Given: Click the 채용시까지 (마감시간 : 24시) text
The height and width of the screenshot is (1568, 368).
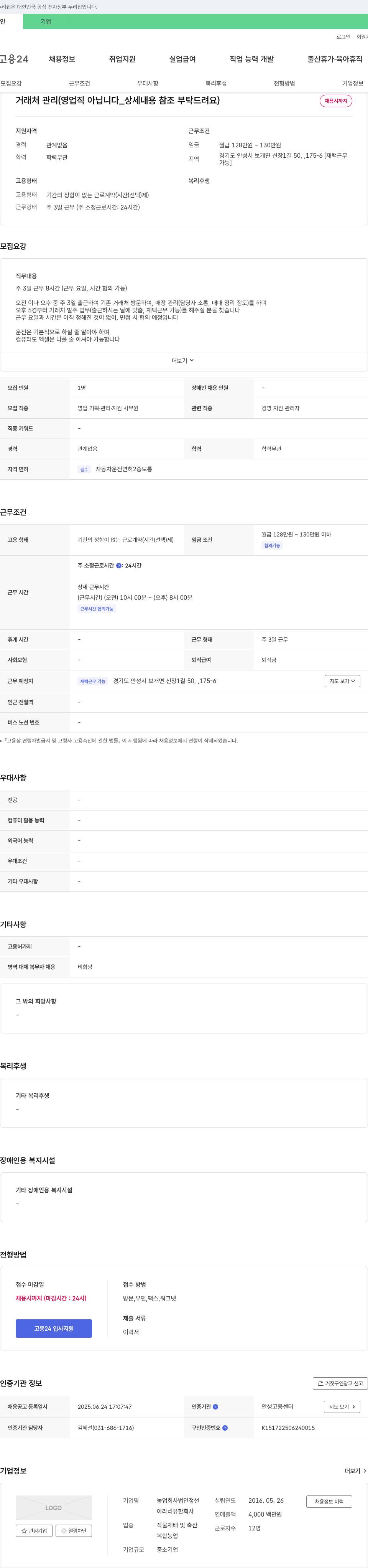Looking at the screenshot, I should pyautogui.click(x=51, y=1298).
